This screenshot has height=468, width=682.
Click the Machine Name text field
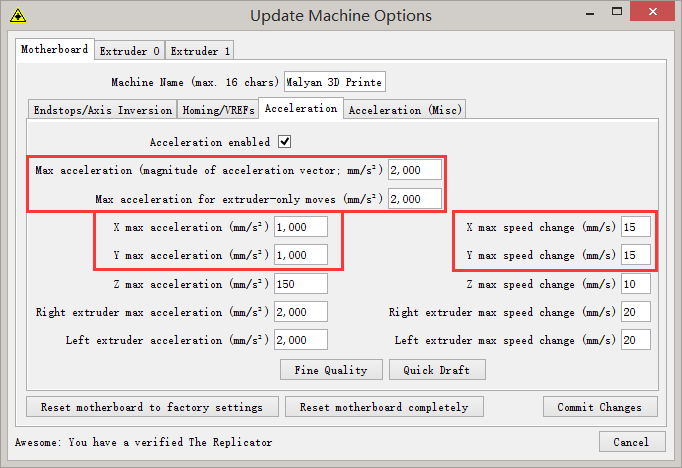pos(334,82)
